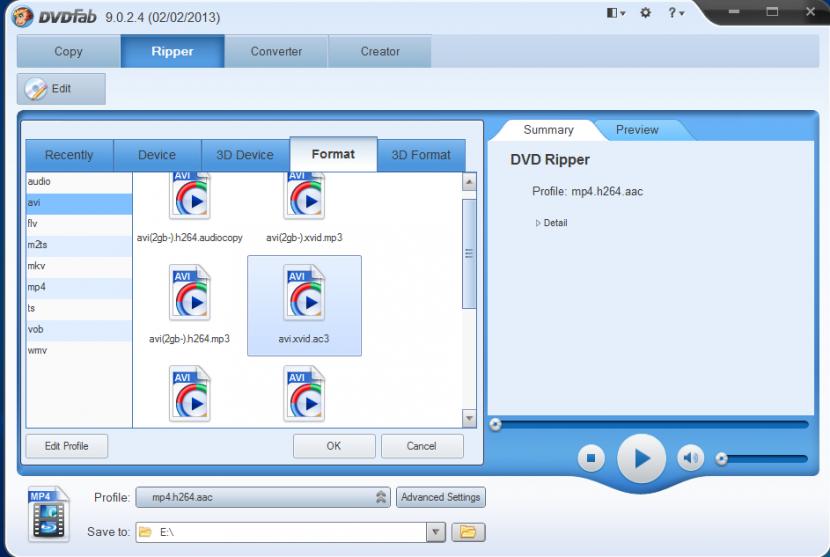Confirm with the OK button
The image size is (830, 557).
(334, 446)
